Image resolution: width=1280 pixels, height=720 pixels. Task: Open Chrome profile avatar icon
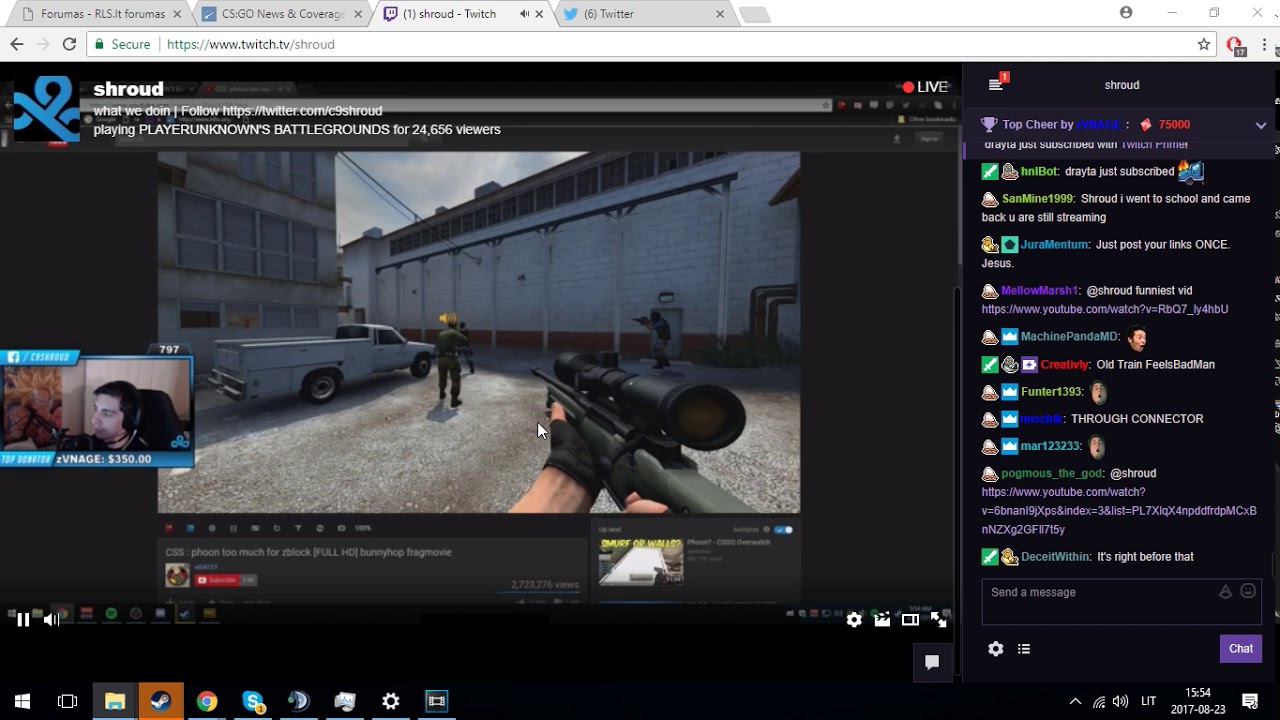(x=1127, y=13)
